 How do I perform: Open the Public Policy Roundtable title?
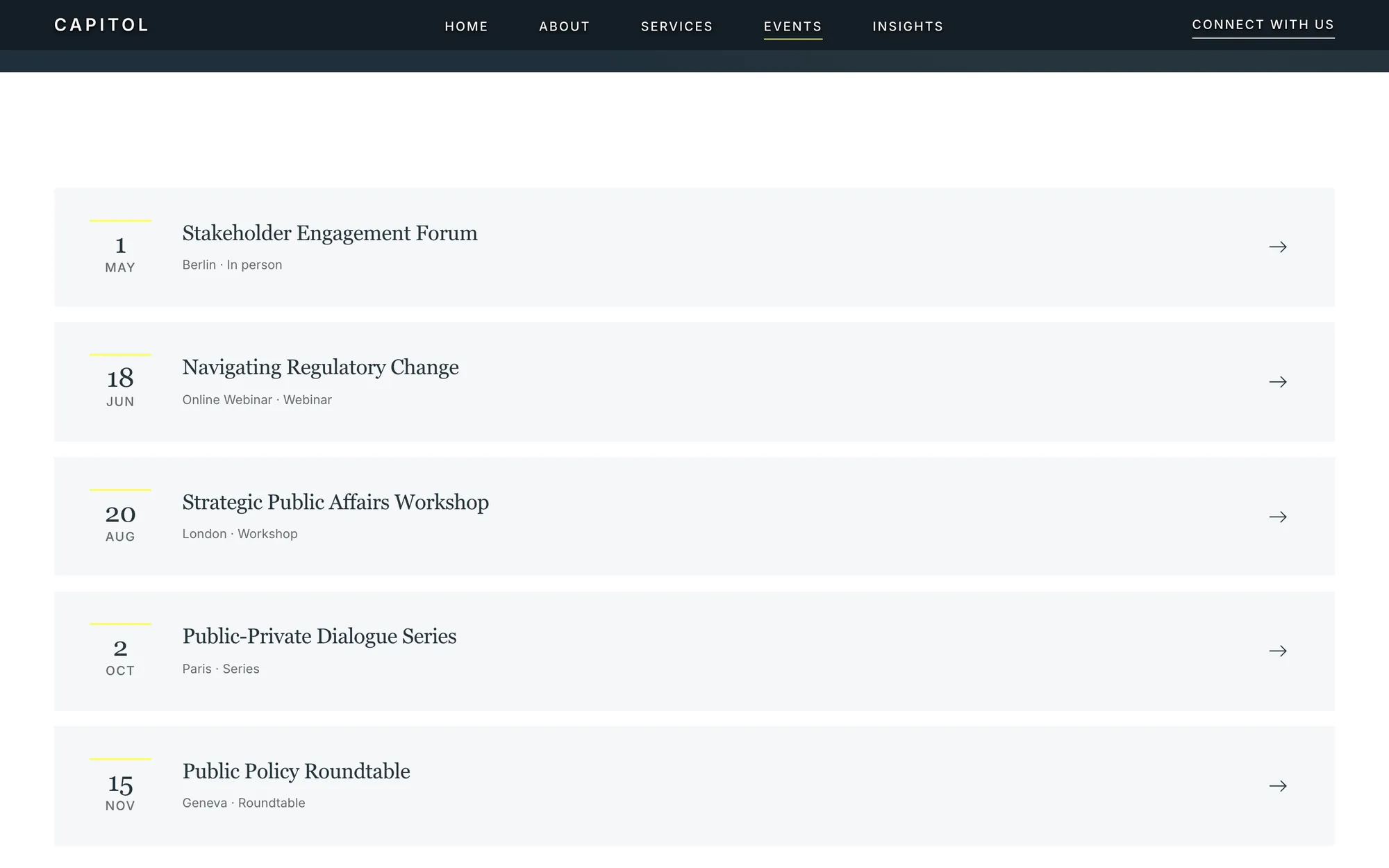(296, 771)
